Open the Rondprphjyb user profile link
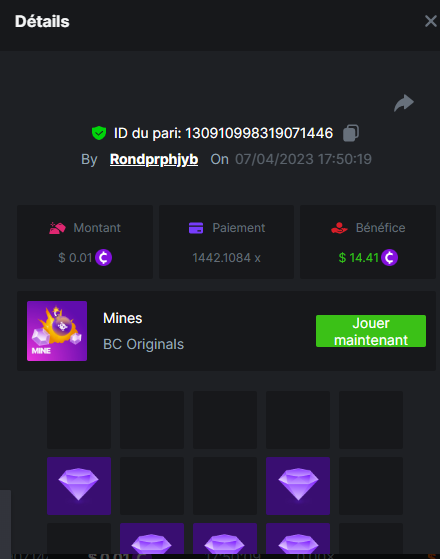 click(154, 159)
